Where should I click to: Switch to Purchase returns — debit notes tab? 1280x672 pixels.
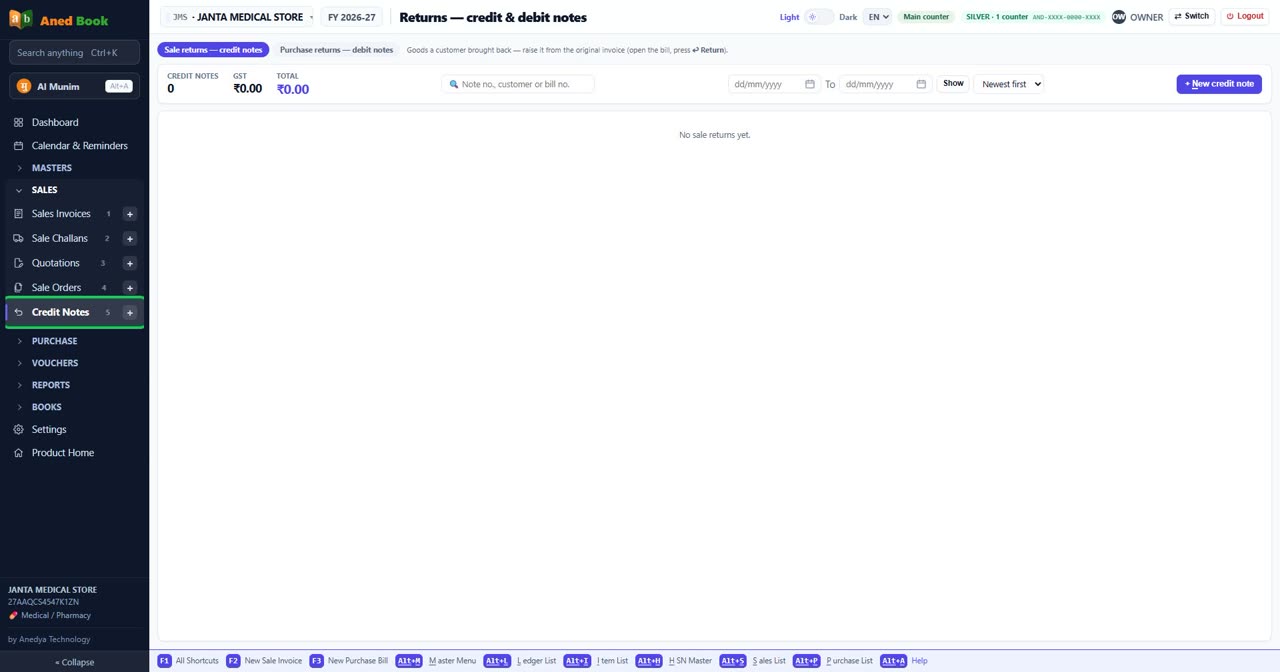[336, 50]
